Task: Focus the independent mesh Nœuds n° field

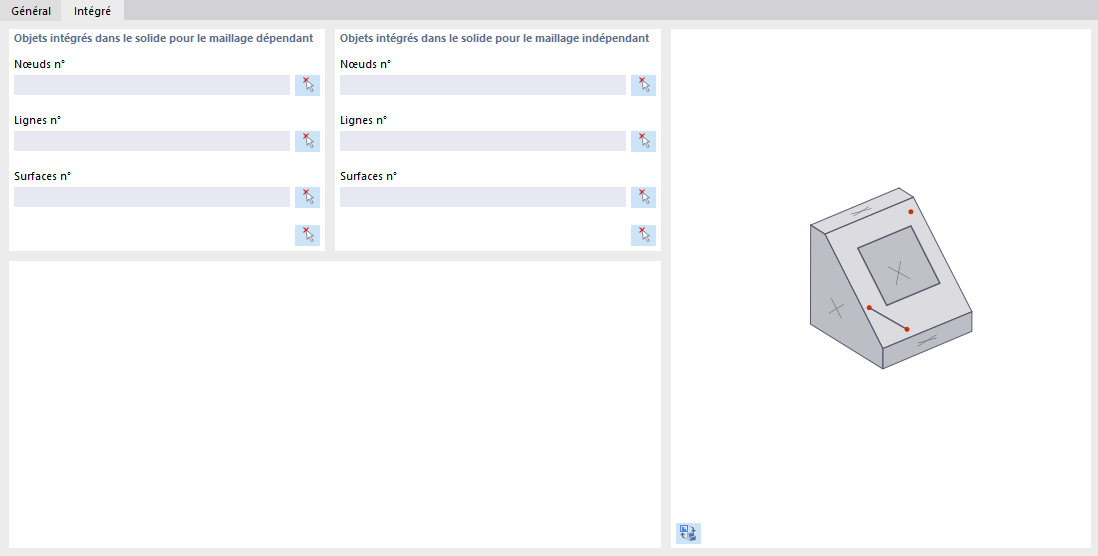Action: (x=483, y=85)
